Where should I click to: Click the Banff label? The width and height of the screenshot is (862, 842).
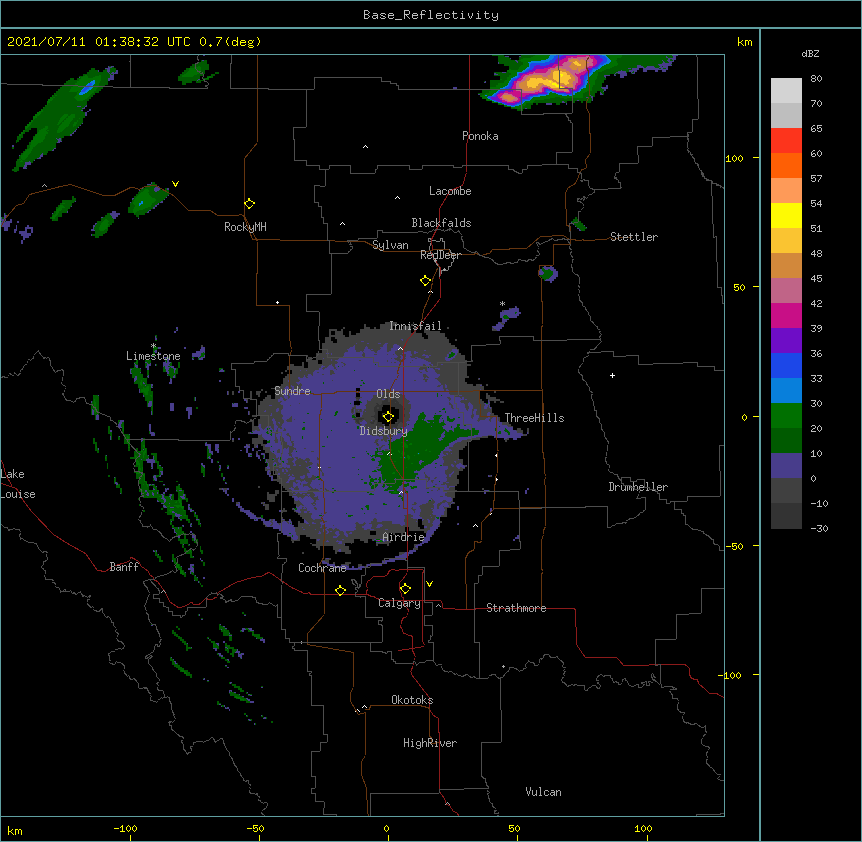coord(124,567)
